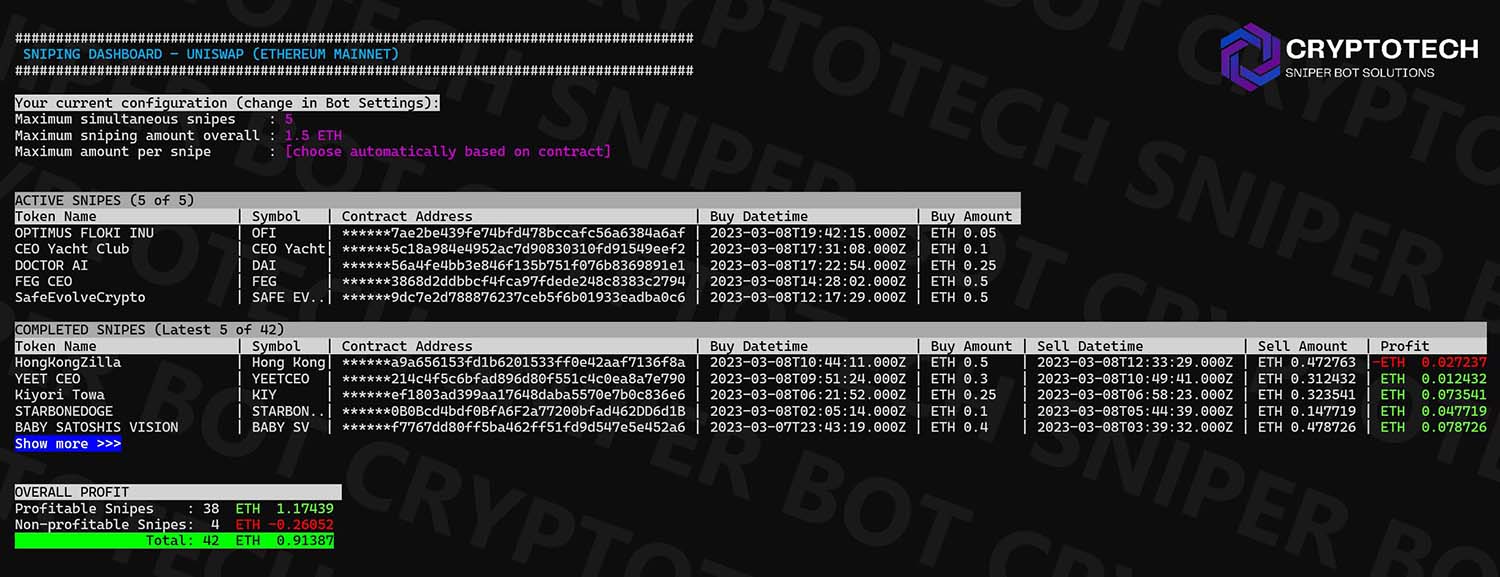
Task: Select the CEO Yacht Club contract address
Action: [x=513, y=249]
